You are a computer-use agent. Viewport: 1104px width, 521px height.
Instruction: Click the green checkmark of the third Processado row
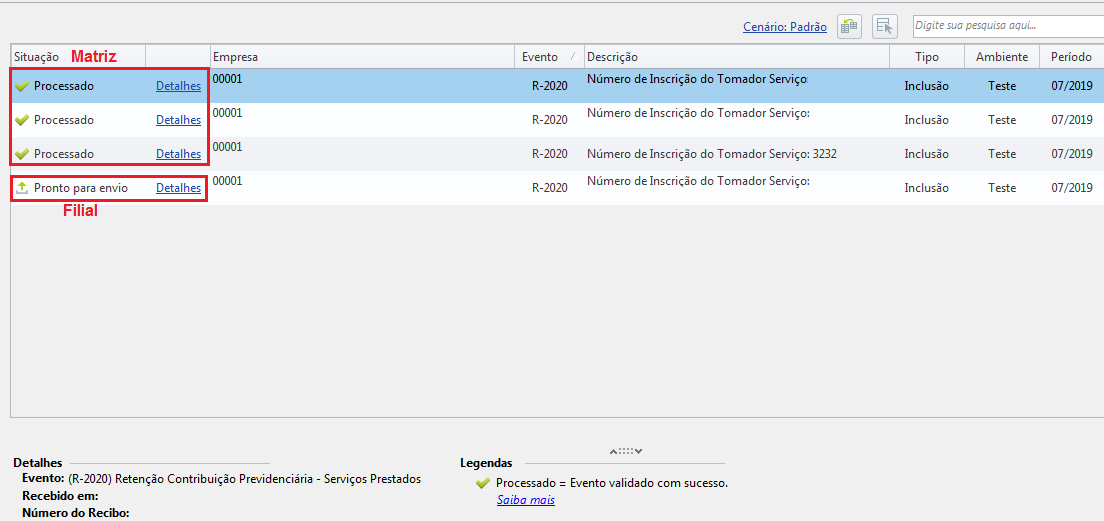22,153
